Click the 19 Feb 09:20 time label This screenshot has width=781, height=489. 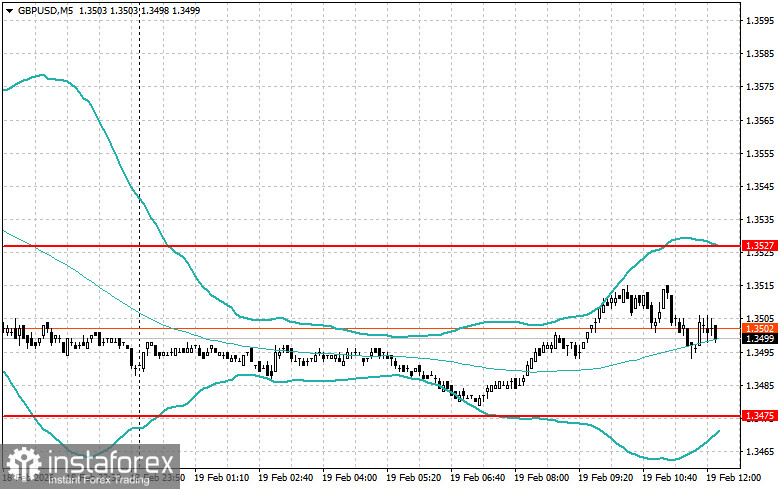tap(606, 478)
